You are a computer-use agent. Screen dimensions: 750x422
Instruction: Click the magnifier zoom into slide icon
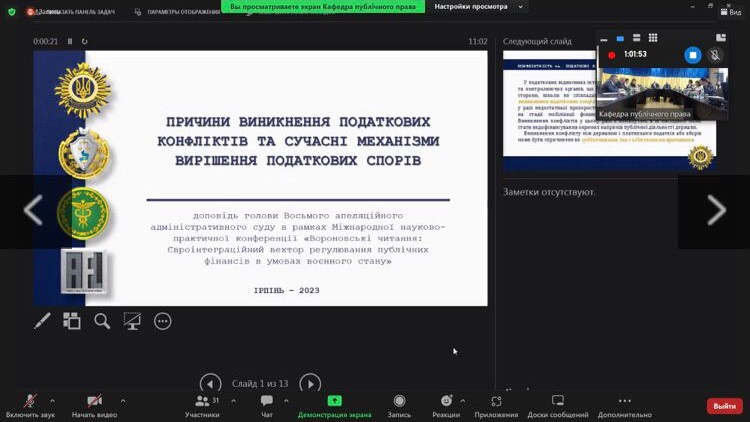102,321
